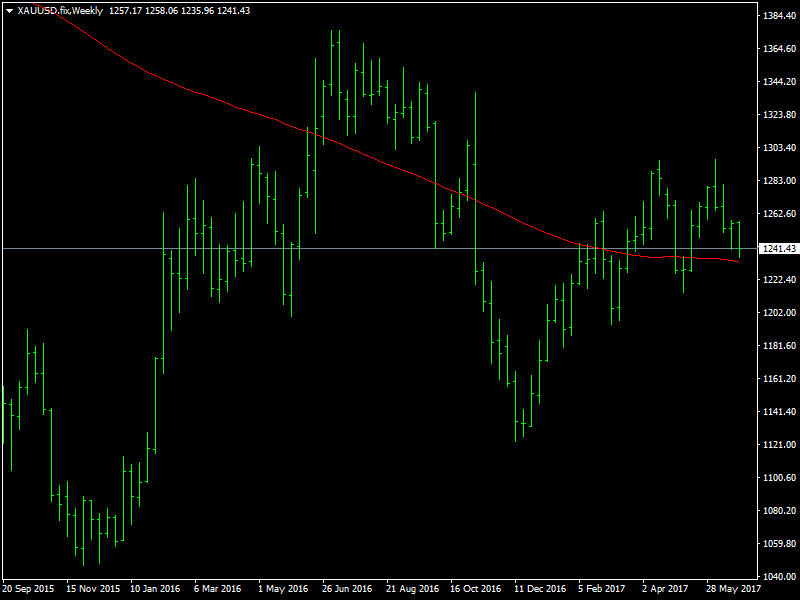
Task: Click the 11 Dec 2016 date label
Action: click(x=540, y=589)
